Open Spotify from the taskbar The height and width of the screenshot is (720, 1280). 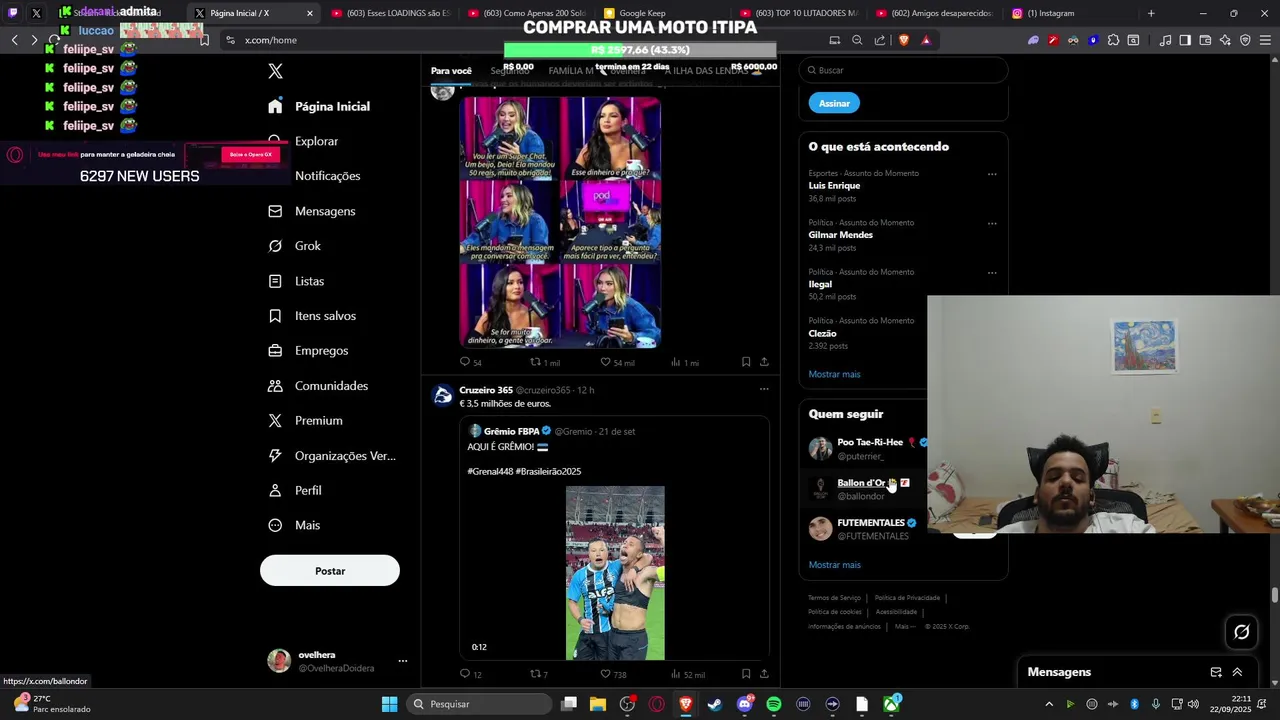pos(773,704)
